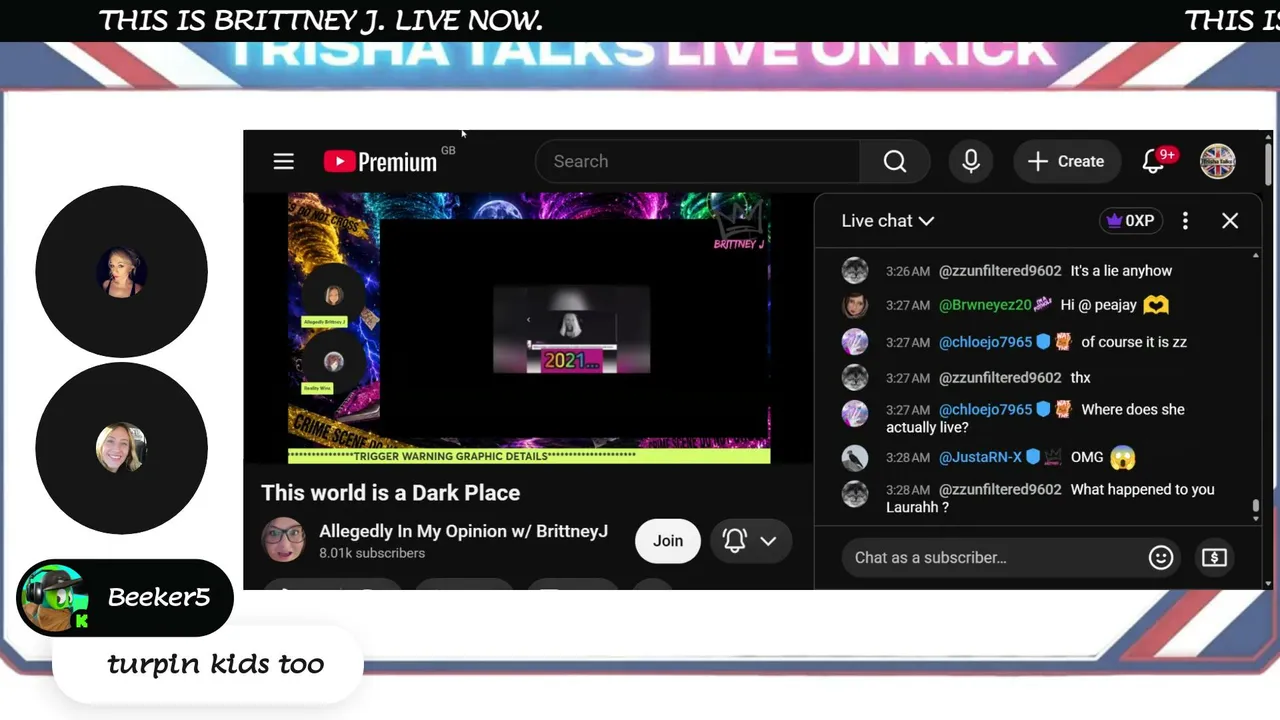Click avatar beside "of course it is zz"
Screen dimensions: 1280x720
(x=855, y=342)
